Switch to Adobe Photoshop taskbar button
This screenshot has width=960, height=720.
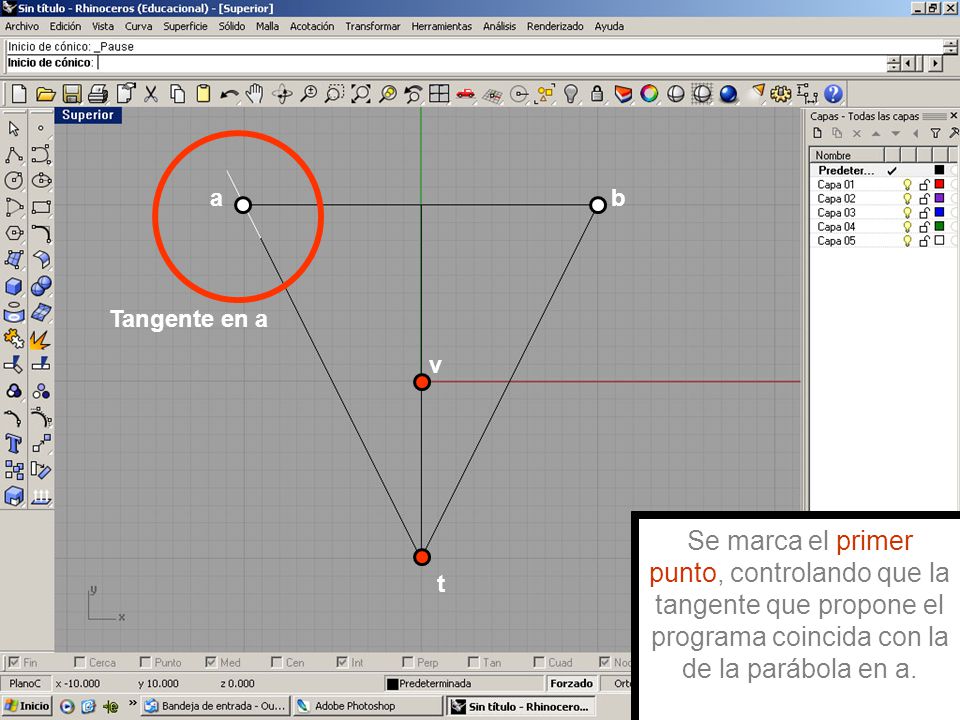tap(367, 706)
